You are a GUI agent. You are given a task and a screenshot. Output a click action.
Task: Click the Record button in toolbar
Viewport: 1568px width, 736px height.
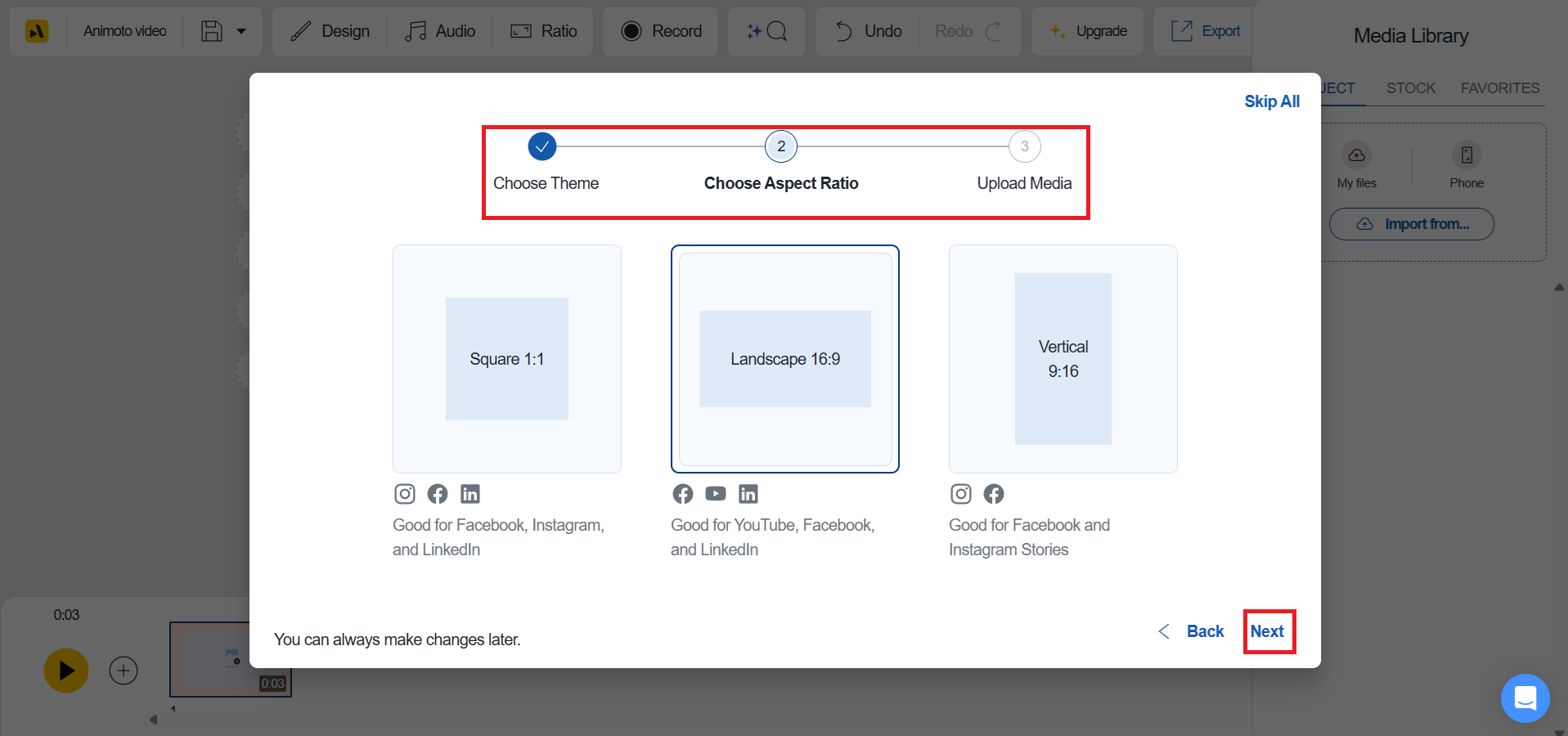tap(661, 31)
